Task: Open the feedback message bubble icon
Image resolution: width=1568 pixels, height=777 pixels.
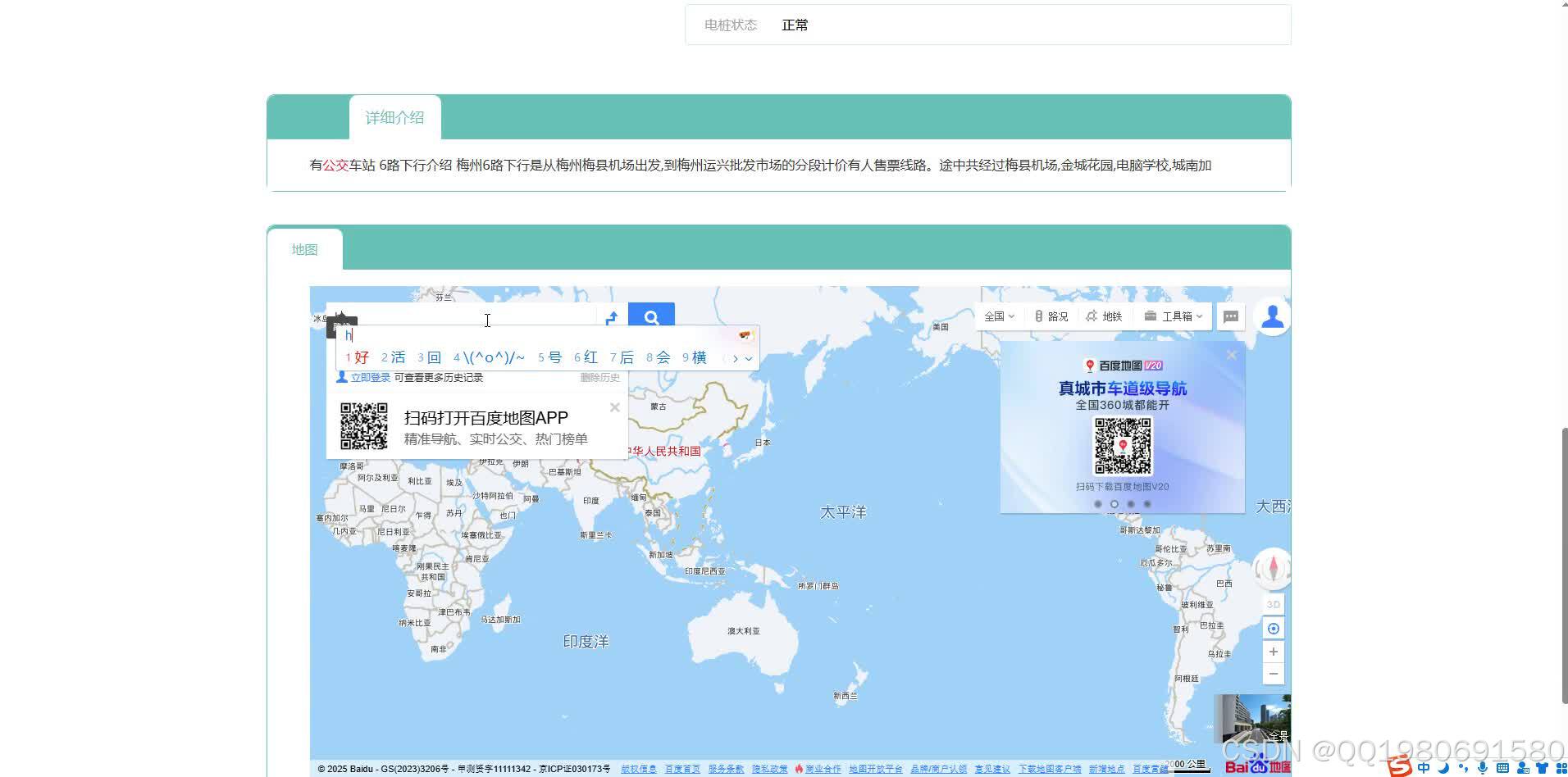Action: pyautogui.click(x=1231, y=316)
